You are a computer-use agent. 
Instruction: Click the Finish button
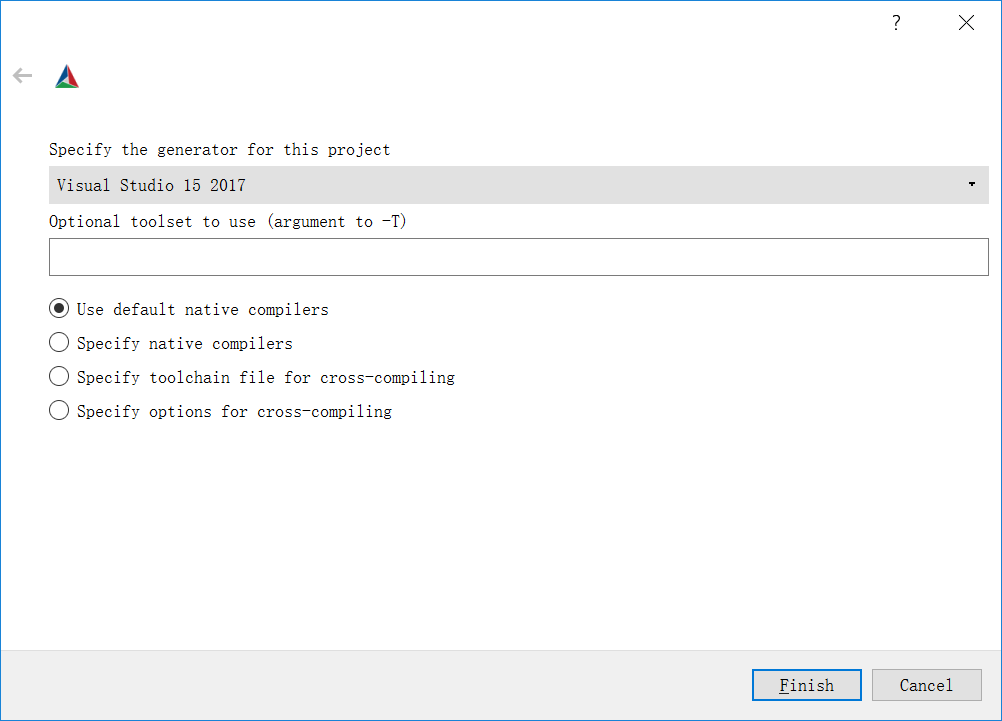(806, 685)
